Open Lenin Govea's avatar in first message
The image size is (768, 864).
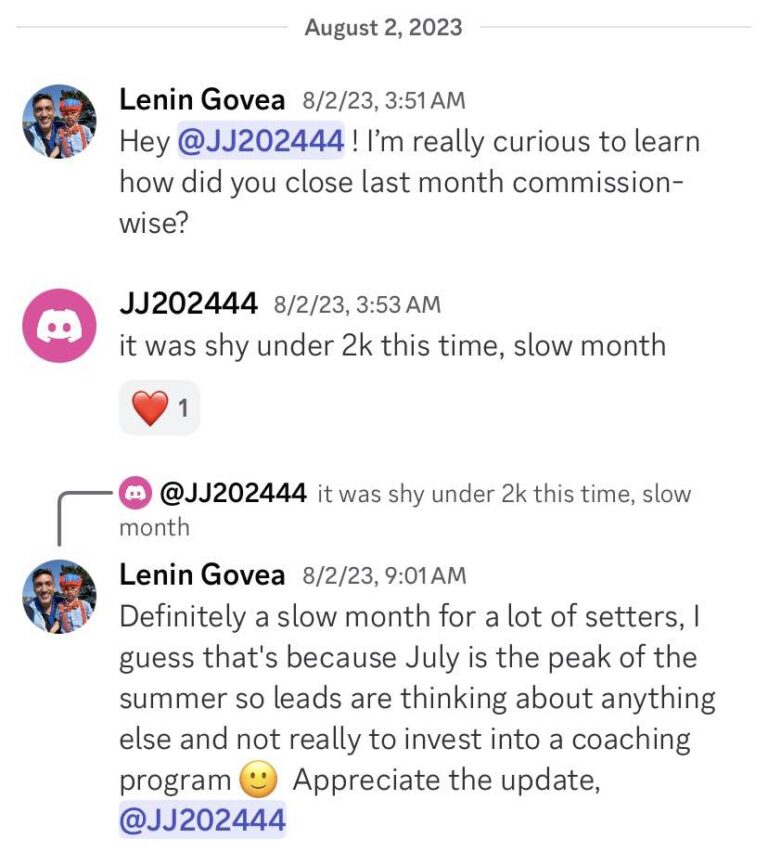click(60, 121)
